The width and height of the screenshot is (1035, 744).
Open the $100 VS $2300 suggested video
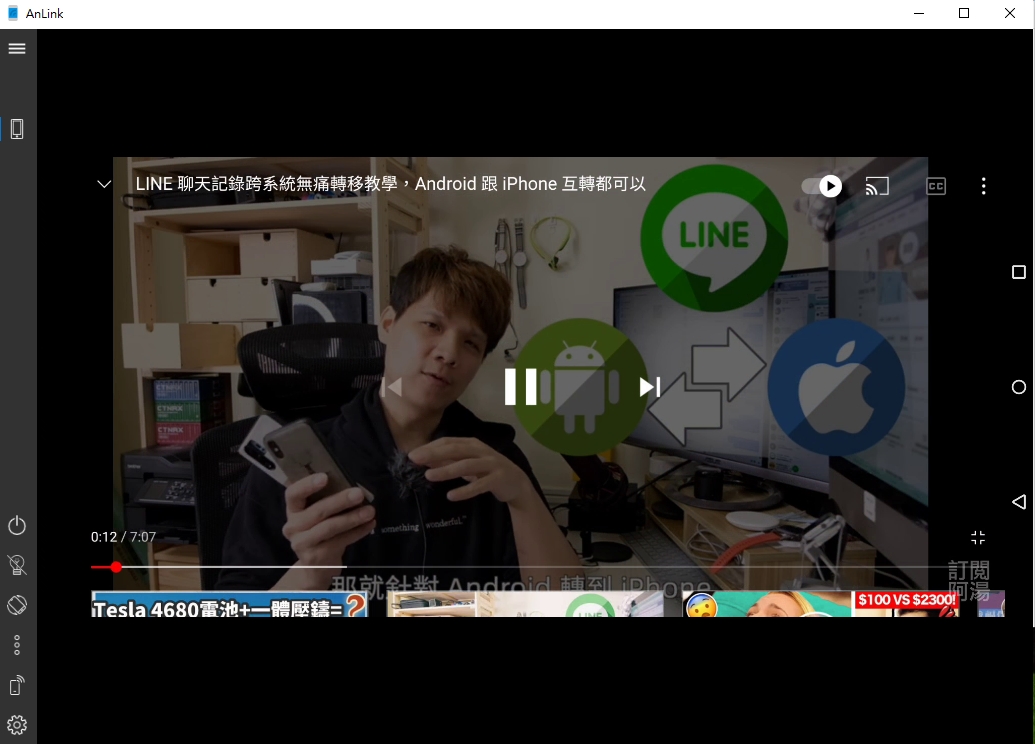820,604
